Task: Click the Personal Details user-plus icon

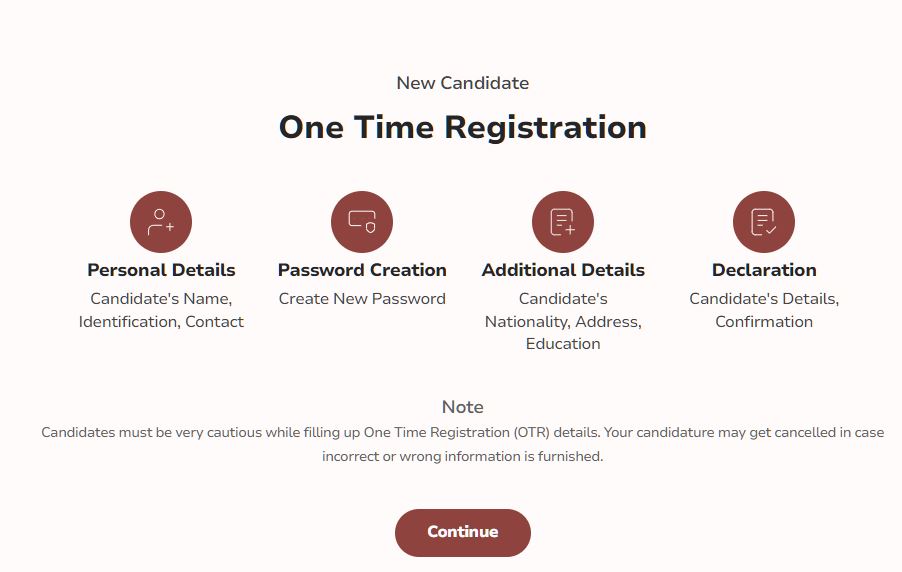Action: (x=161, y=222)
